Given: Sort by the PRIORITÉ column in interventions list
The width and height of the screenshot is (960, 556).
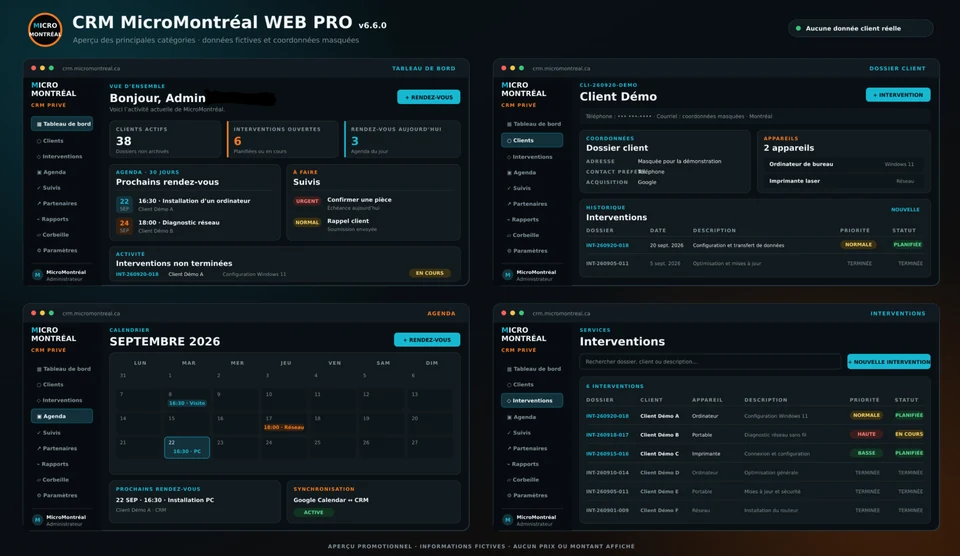Looking at the screenshot, I should (x=864, y=400).
